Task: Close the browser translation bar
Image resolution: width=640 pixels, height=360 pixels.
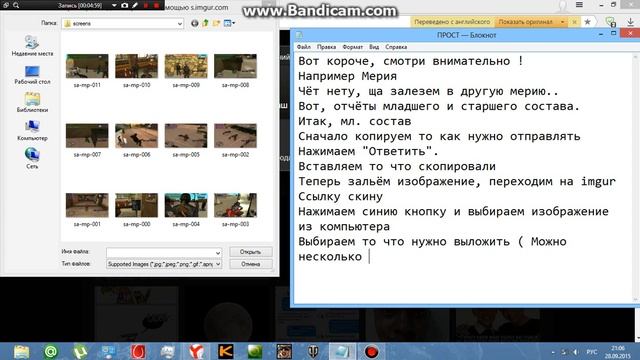Action: tap(574, 22)
